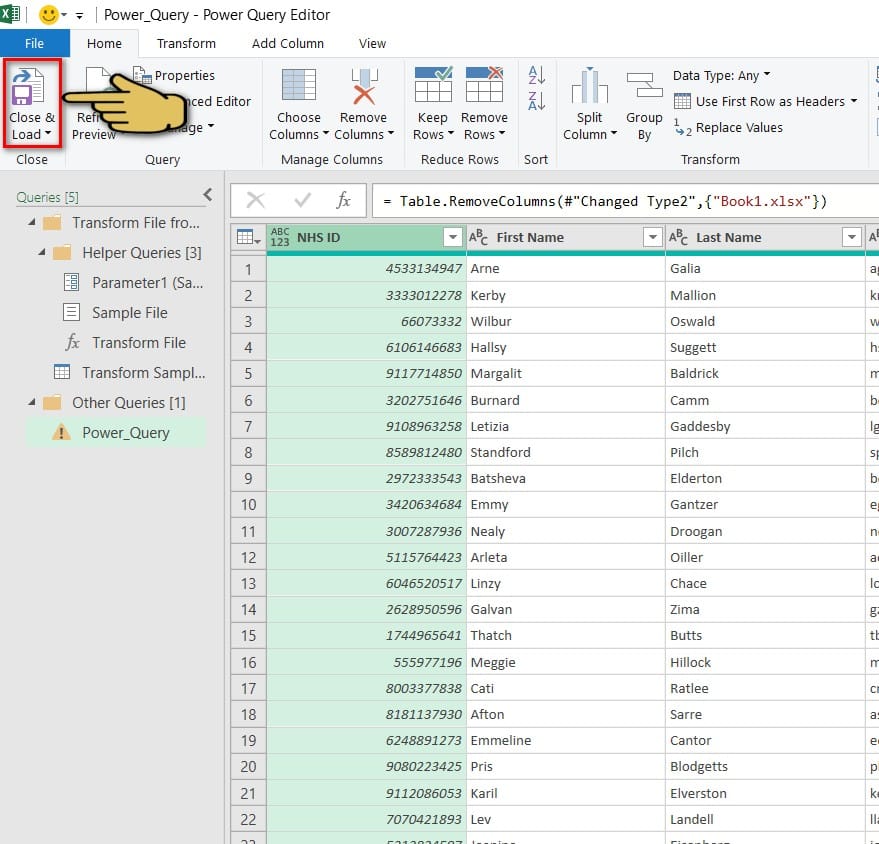The image size is (879, 844).
Task: Click the warning icon beside Power_Query
Action: (61, 432)
